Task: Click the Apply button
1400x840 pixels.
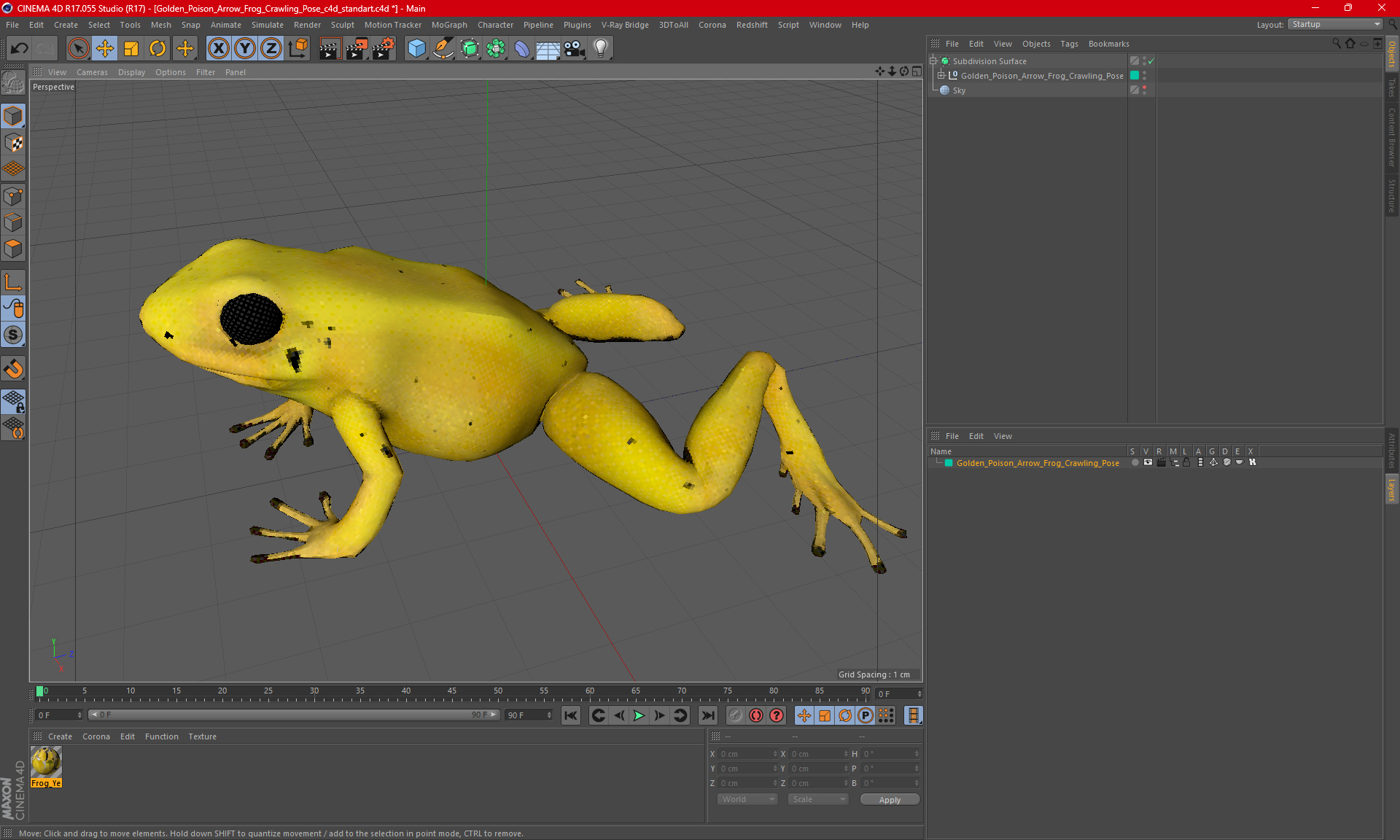Action: click(889, 800)
